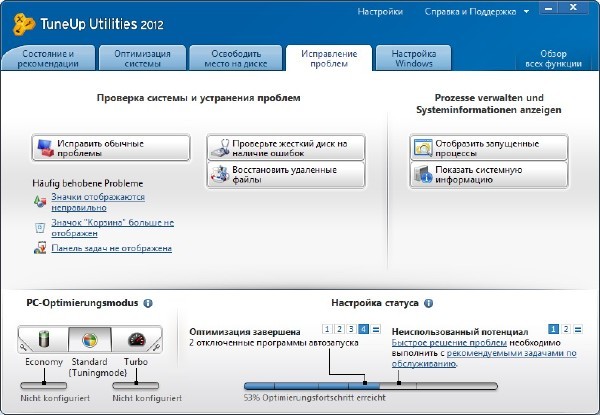Click Häufig behobene Probleme heading
600x415 pixels.
pos(88,184)
